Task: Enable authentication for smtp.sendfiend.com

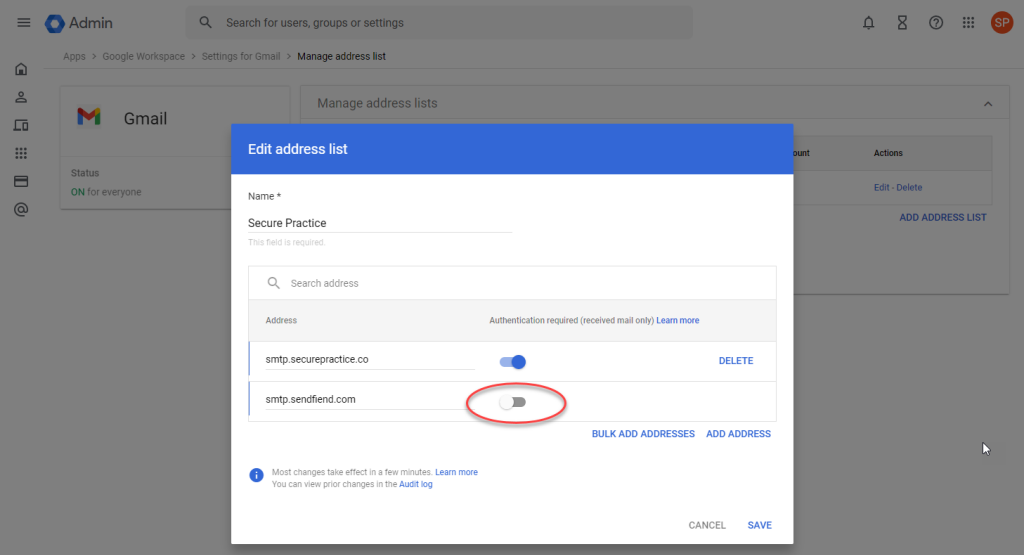Action: click(512, 402)
